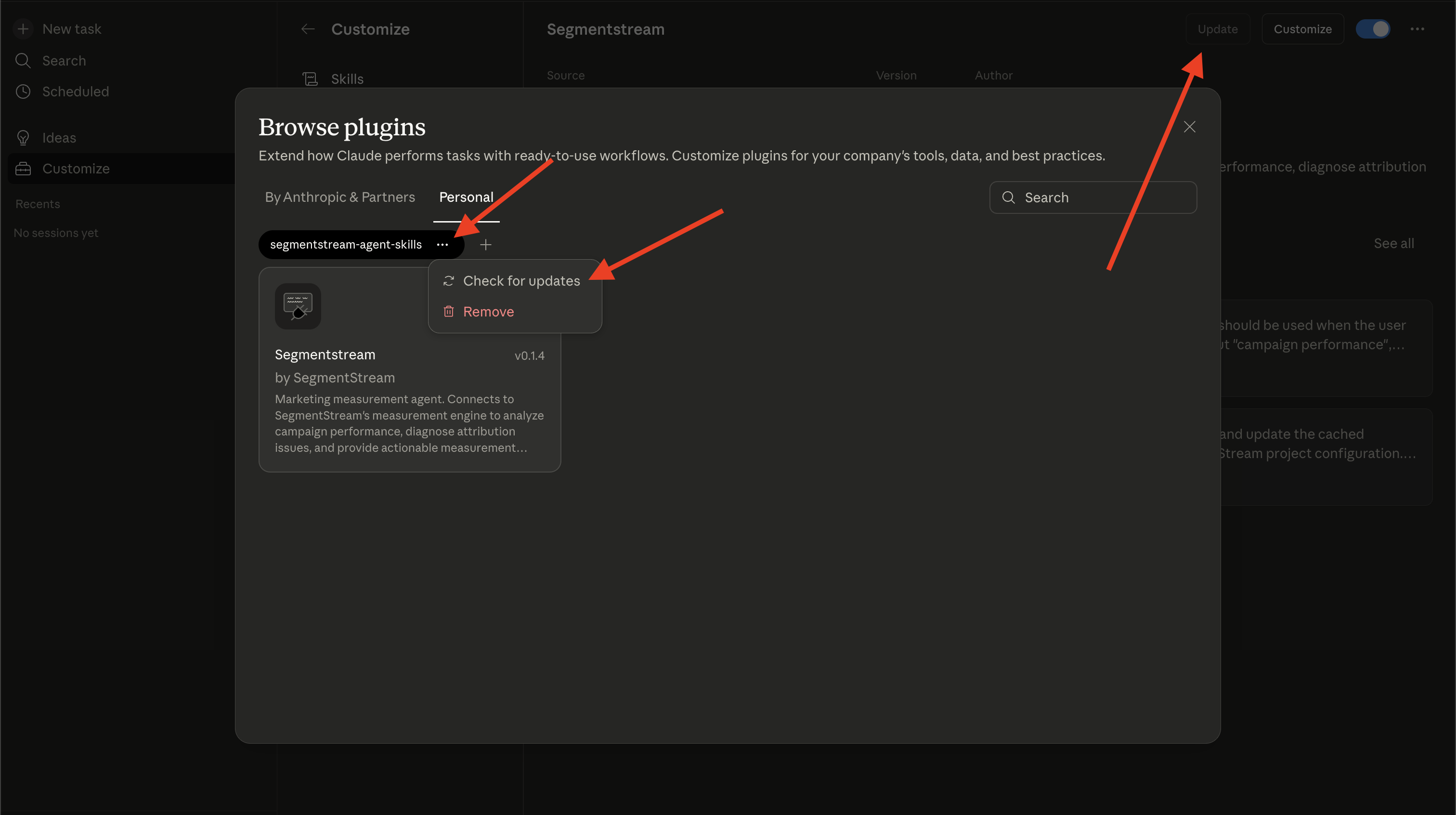Screen dimensions: 1456x815
Task: Click the Customize button at top right
Action: point(1302,28)
